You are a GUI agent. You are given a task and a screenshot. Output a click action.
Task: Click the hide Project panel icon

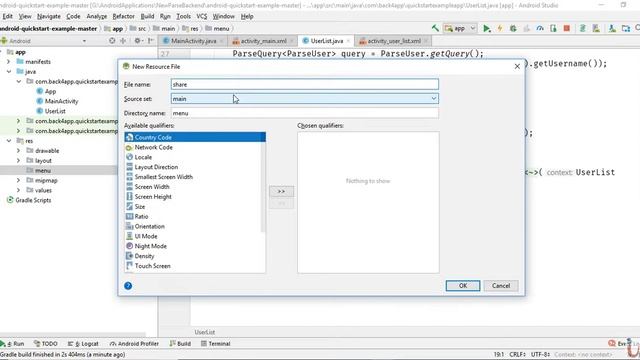click(x=151, y=41)
